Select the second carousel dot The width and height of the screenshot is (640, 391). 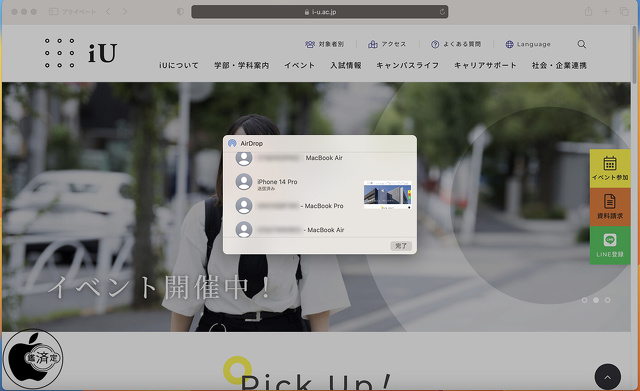[x=596, y=300]
